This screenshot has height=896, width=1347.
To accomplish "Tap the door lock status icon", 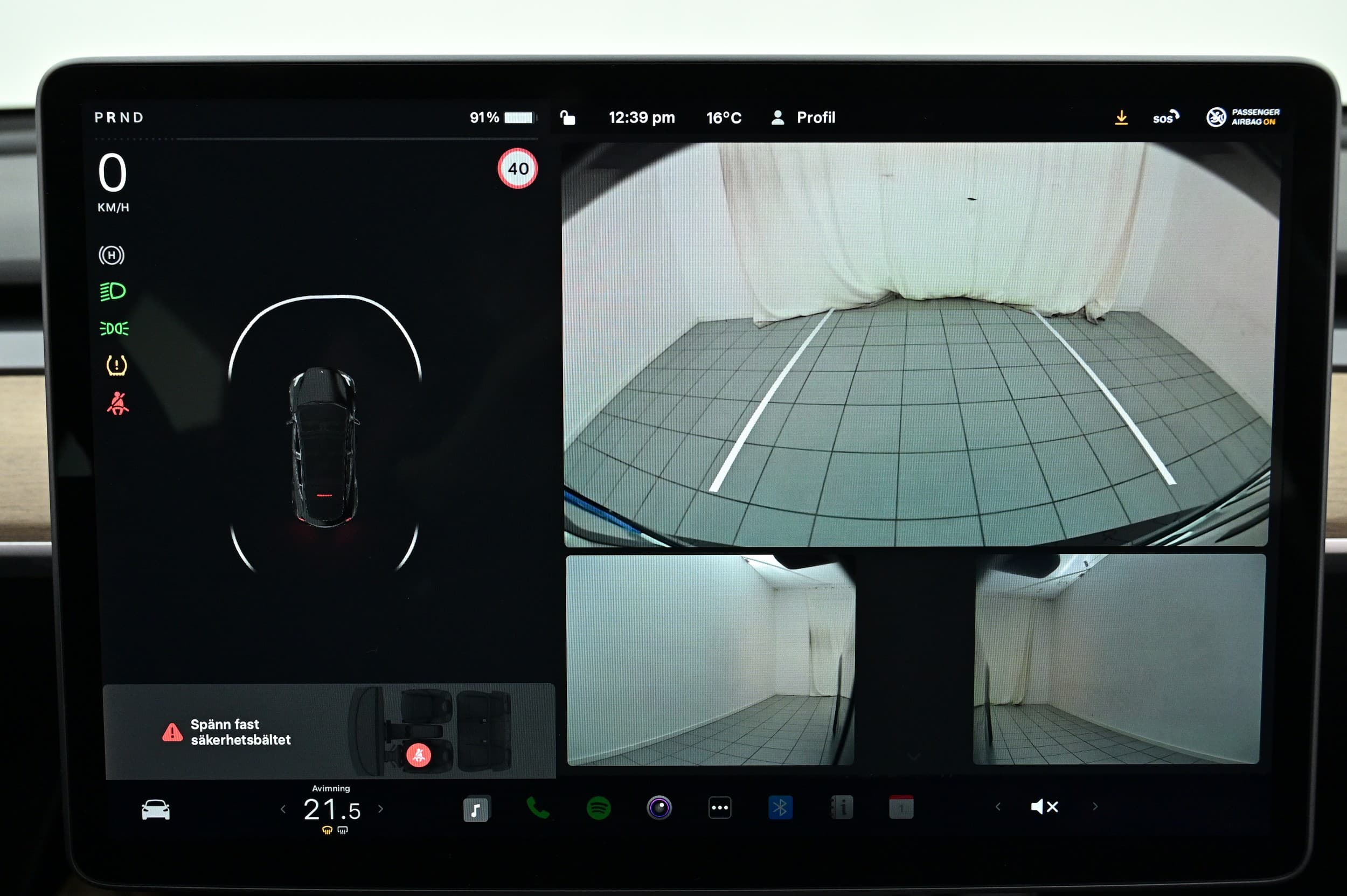I will [x=567, y=117].
